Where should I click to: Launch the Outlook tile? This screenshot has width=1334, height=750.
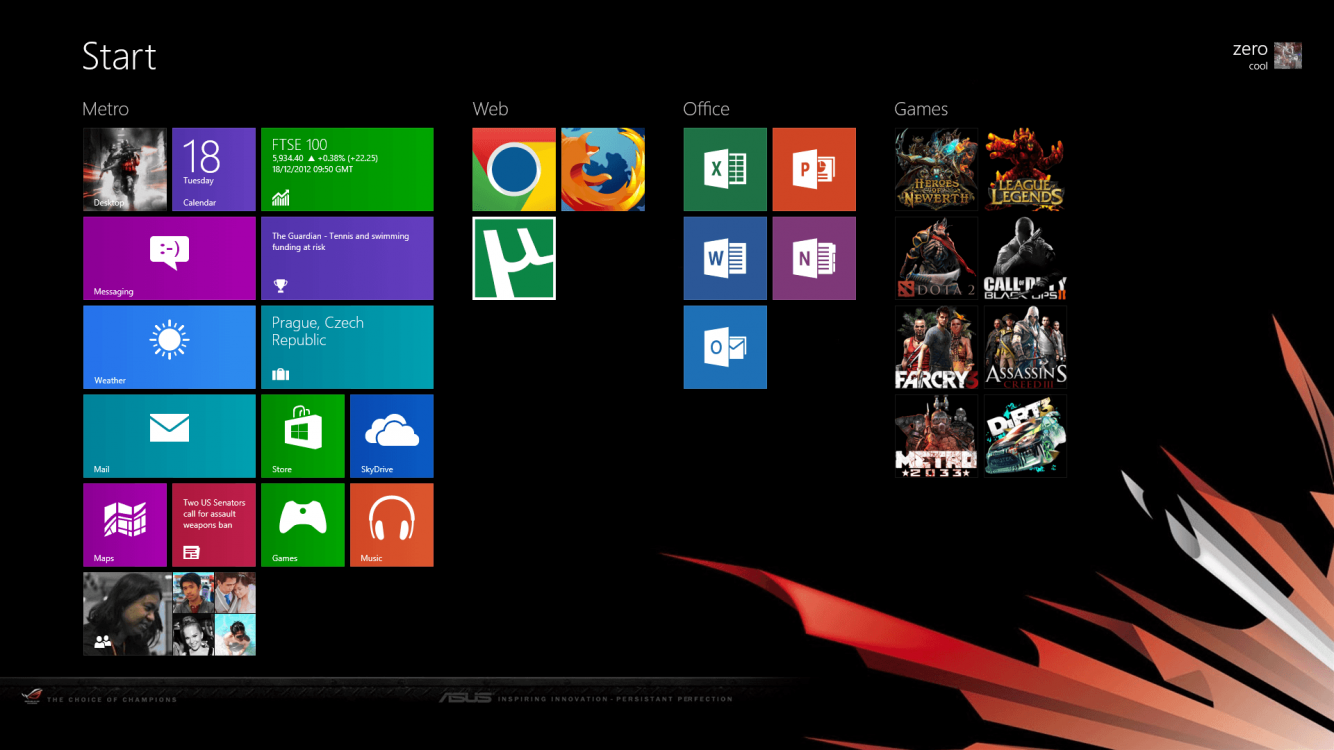[x=725, y=347]
